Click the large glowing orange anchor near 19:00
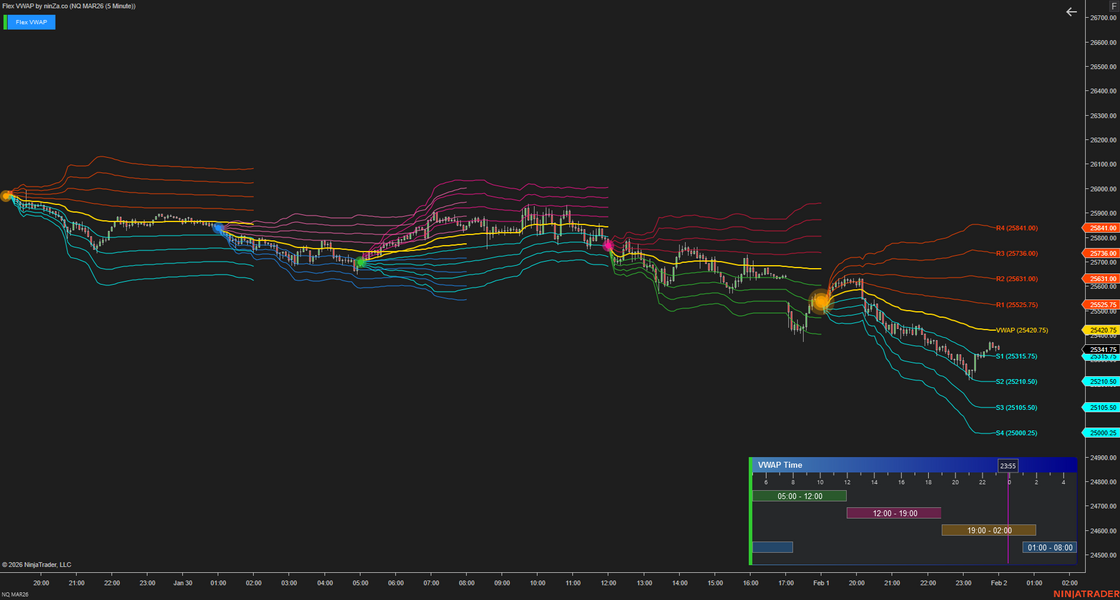This screenshot has width=1120, height=600. [x=821, y=301]
